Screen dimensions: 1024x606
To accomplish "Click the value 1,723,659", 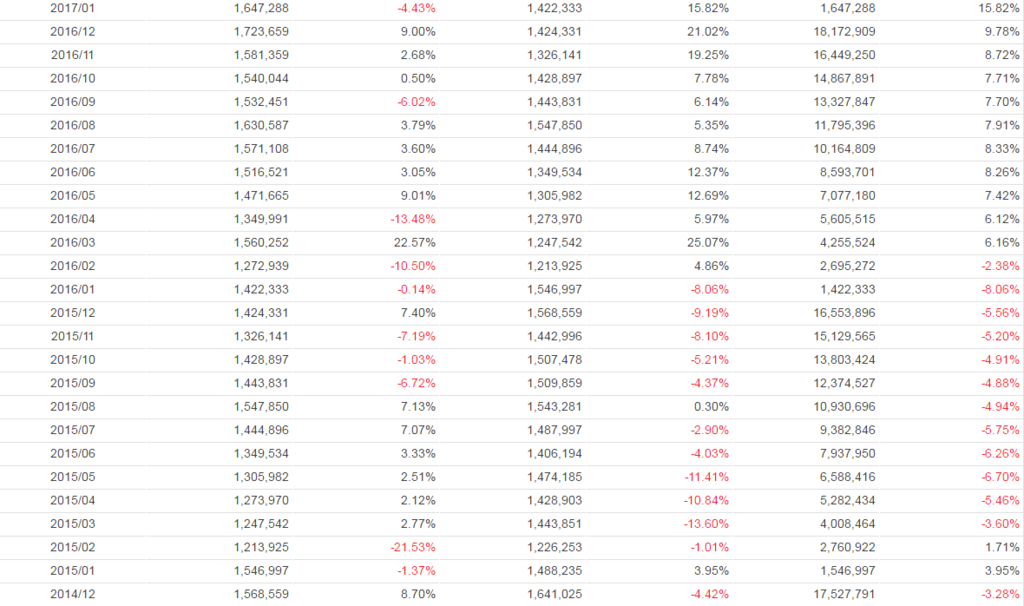I will coord(260,31).
